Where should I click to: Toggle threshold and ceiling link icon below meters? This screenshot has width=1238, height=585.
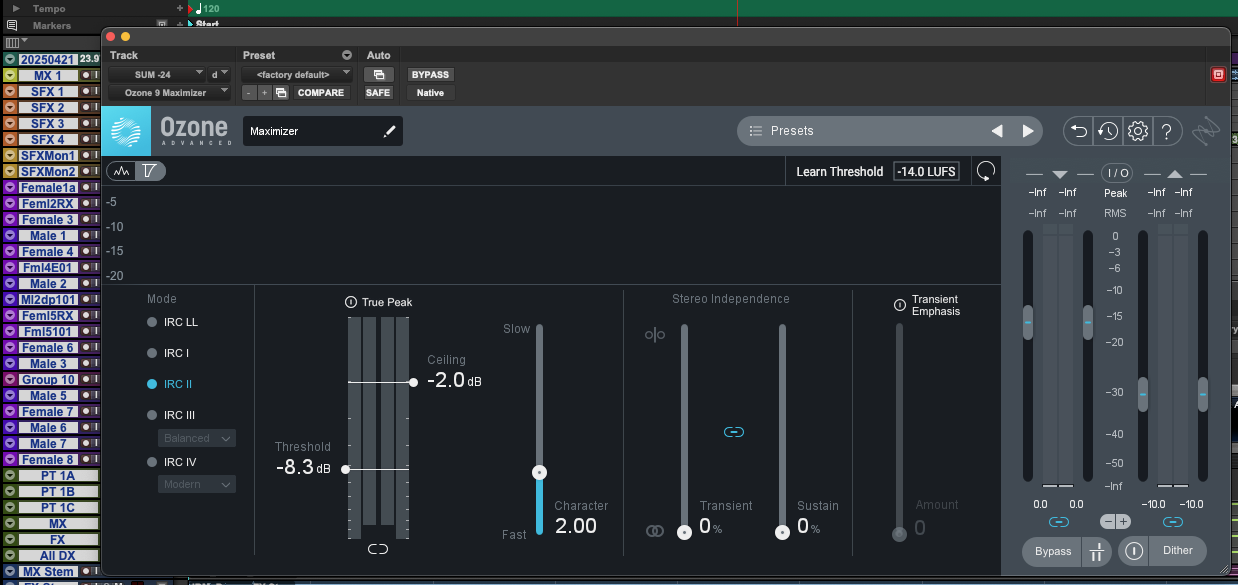click(378, 548)
